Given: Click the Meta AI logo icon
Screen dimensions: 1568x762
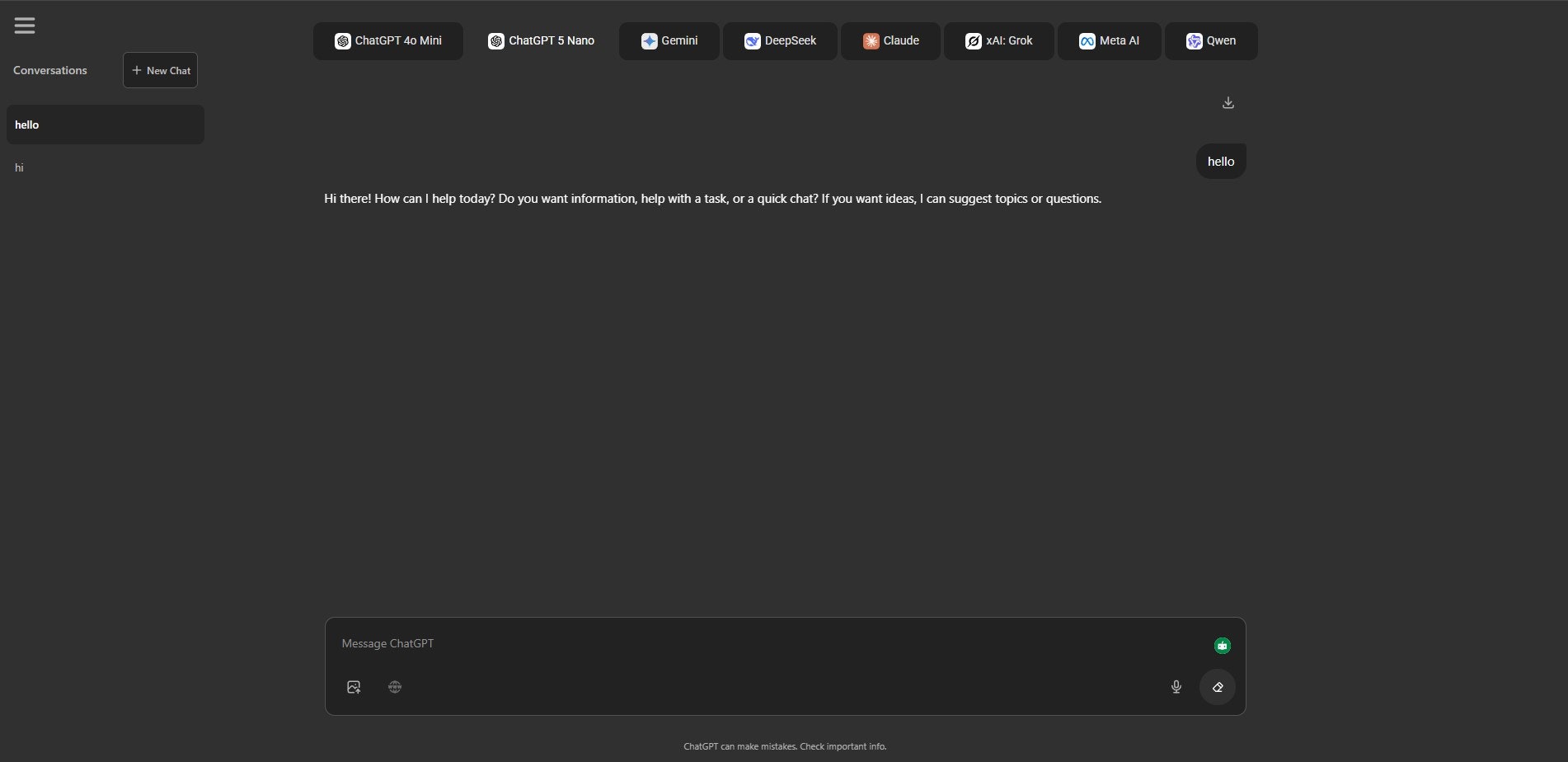Looking at the screenshot, I should click(1088, 40).
